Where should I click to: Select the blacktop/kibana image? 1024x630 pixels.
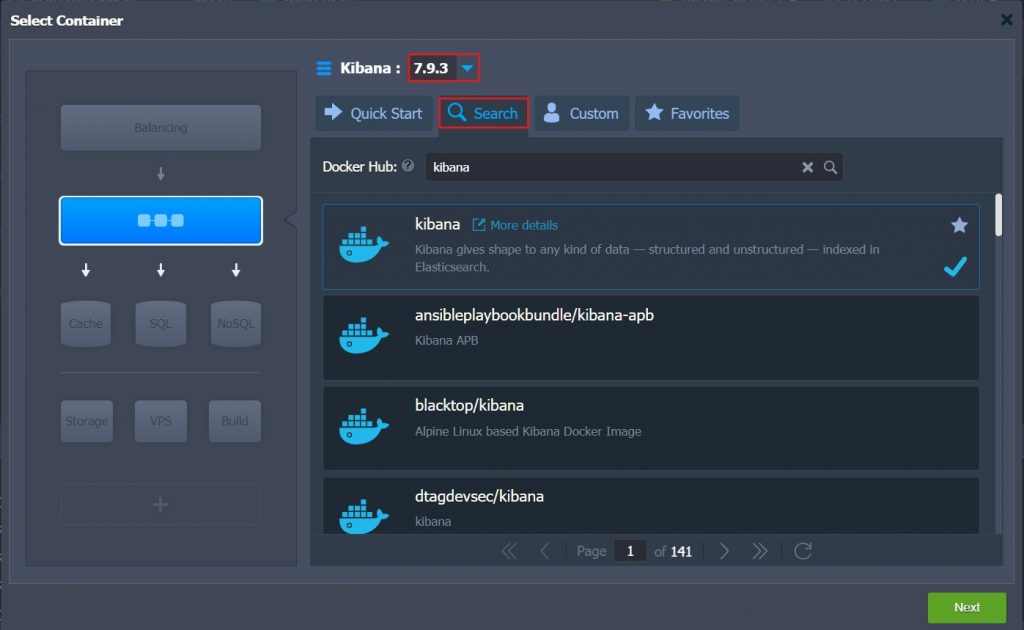click(650, 428)
